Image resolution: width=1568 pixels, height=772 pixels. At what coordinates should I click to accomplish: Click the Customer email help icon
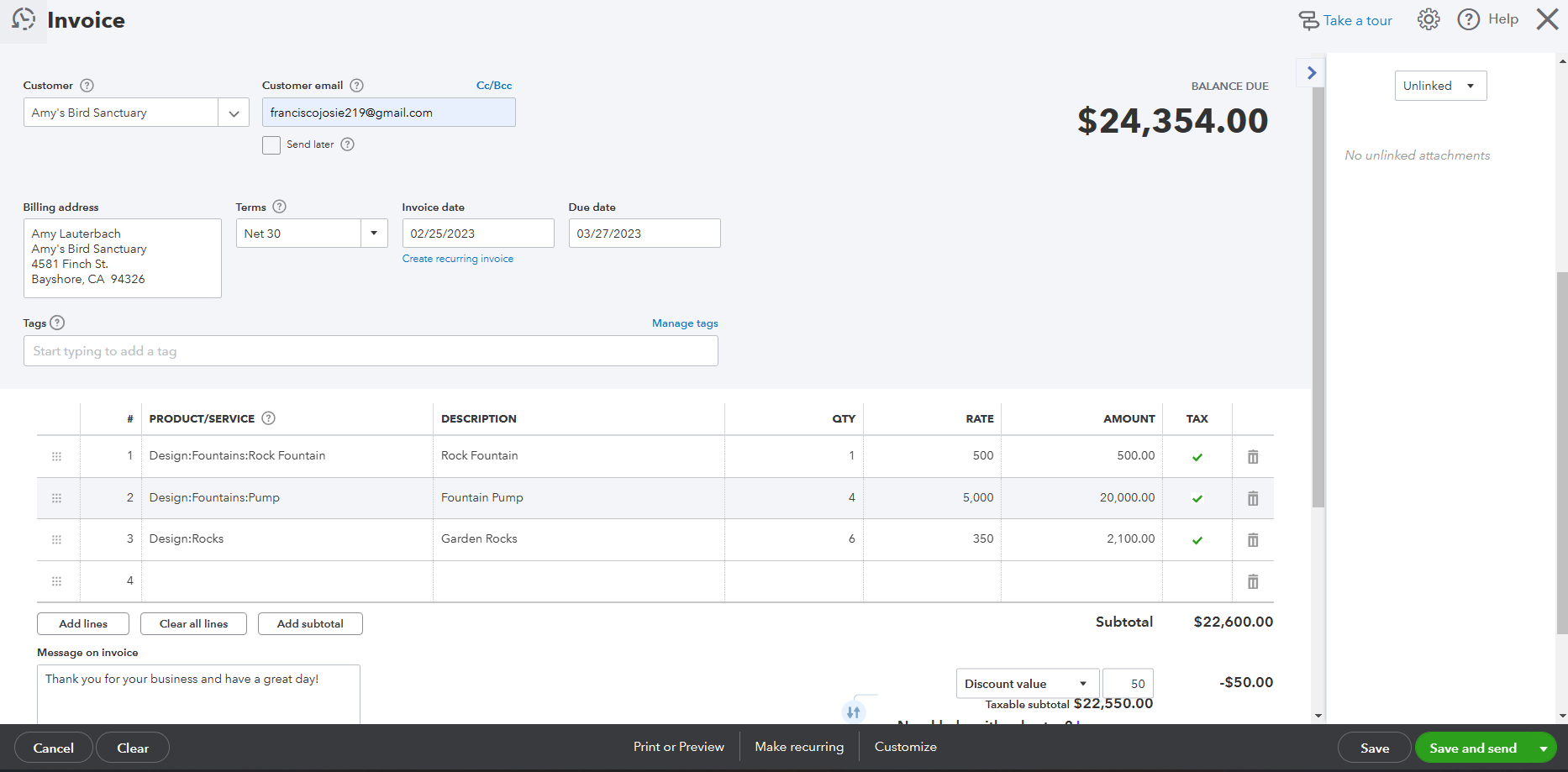coord(356,86)
